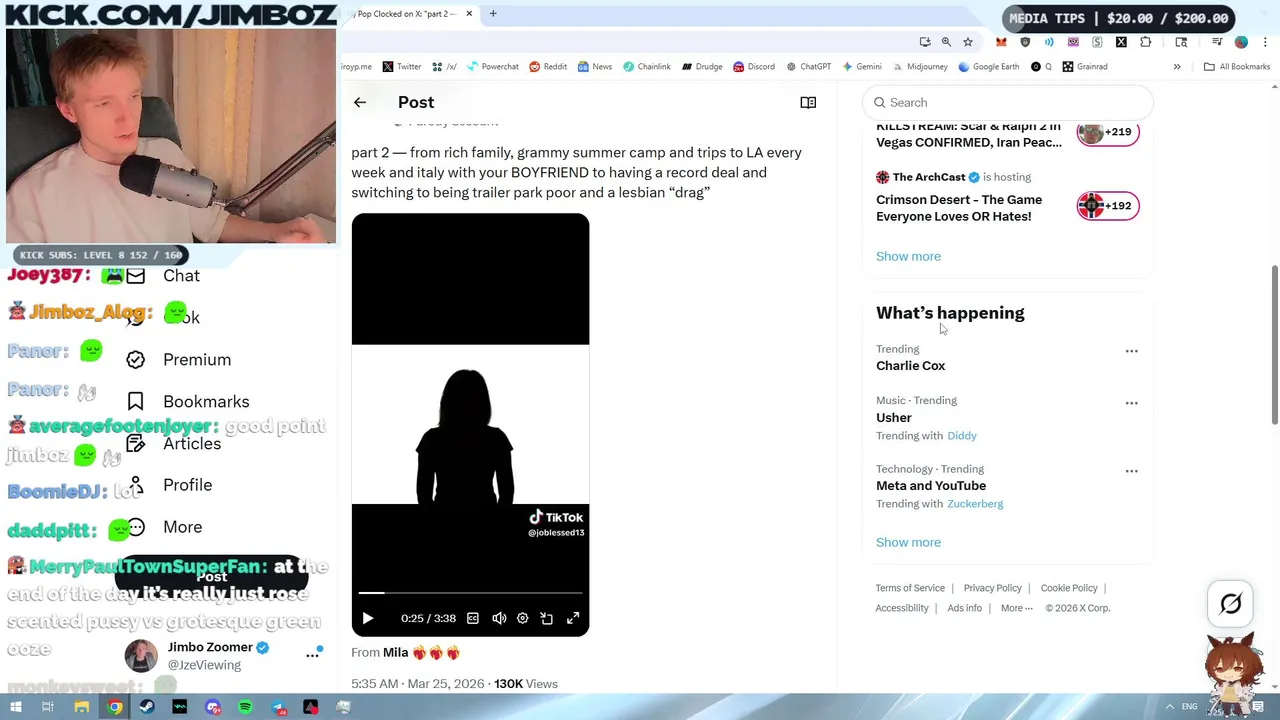Open Meta and YouTube trend

(931, 486)
